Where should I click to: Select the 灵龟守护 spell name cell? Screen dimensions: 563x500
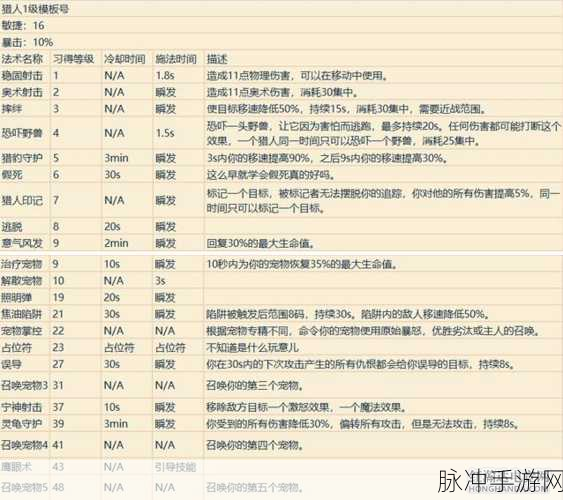[x=22, y=424]
